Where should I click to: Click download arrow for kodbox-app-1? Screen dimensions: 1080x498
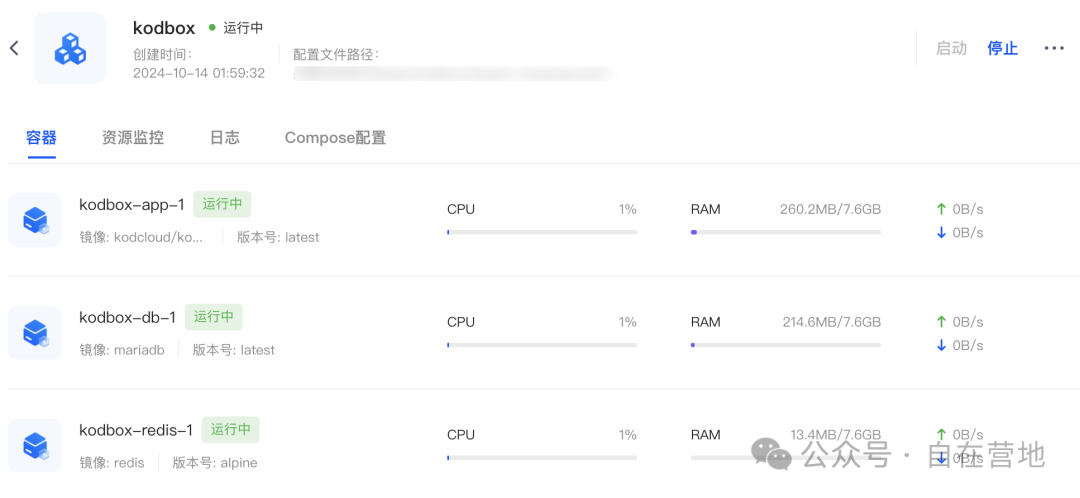click(x=941, y=232)
